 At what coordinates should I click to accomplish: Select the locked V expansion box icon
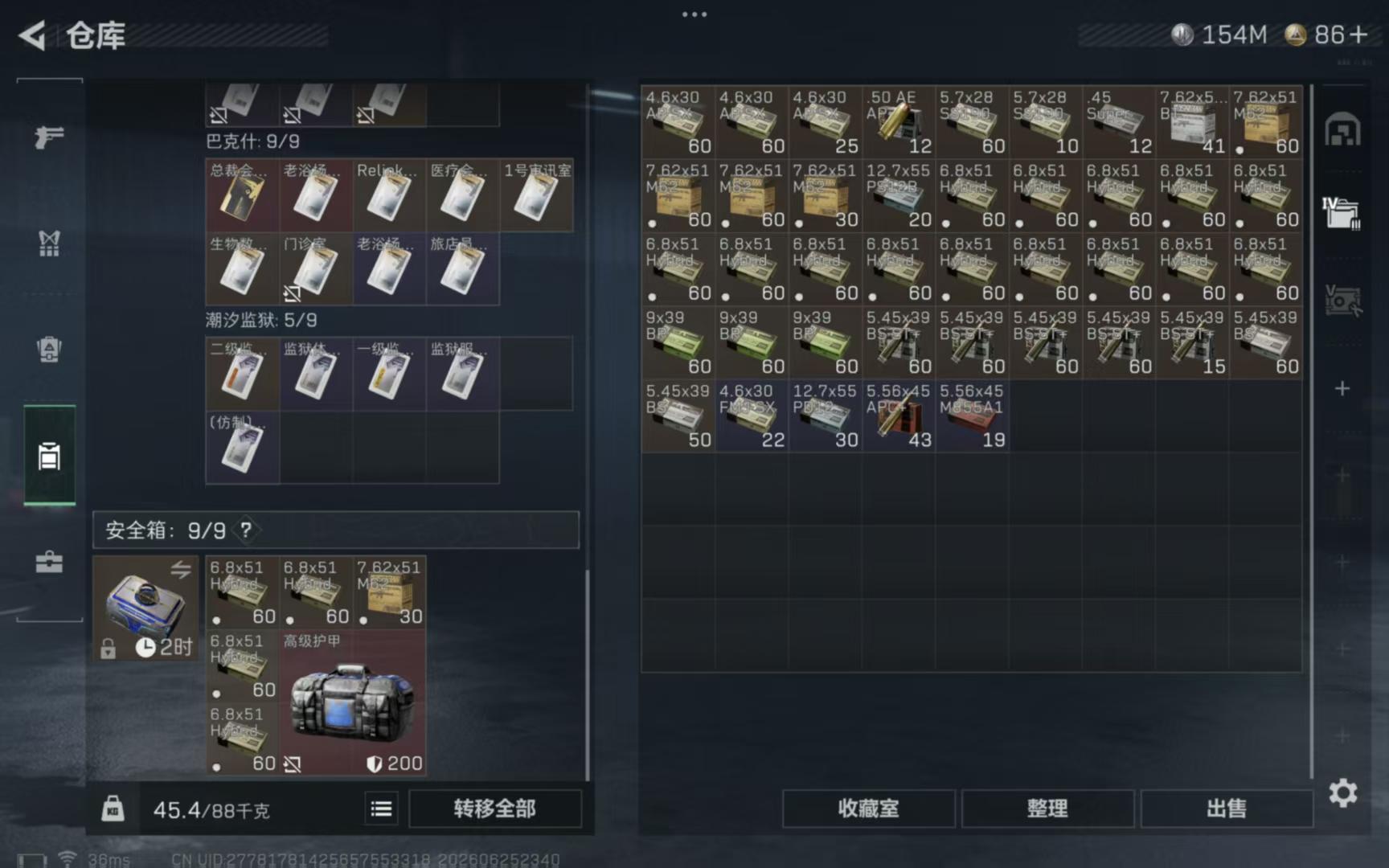[1342, 300]
